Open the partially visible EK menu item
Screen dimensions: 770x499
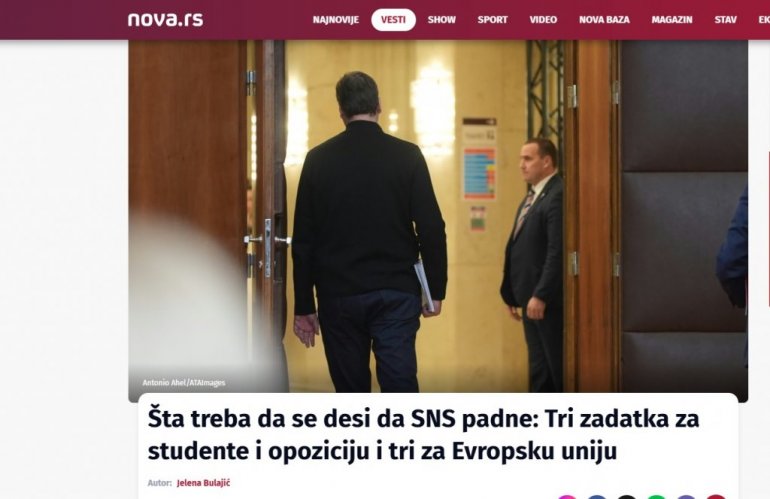(x=764, y=20)
